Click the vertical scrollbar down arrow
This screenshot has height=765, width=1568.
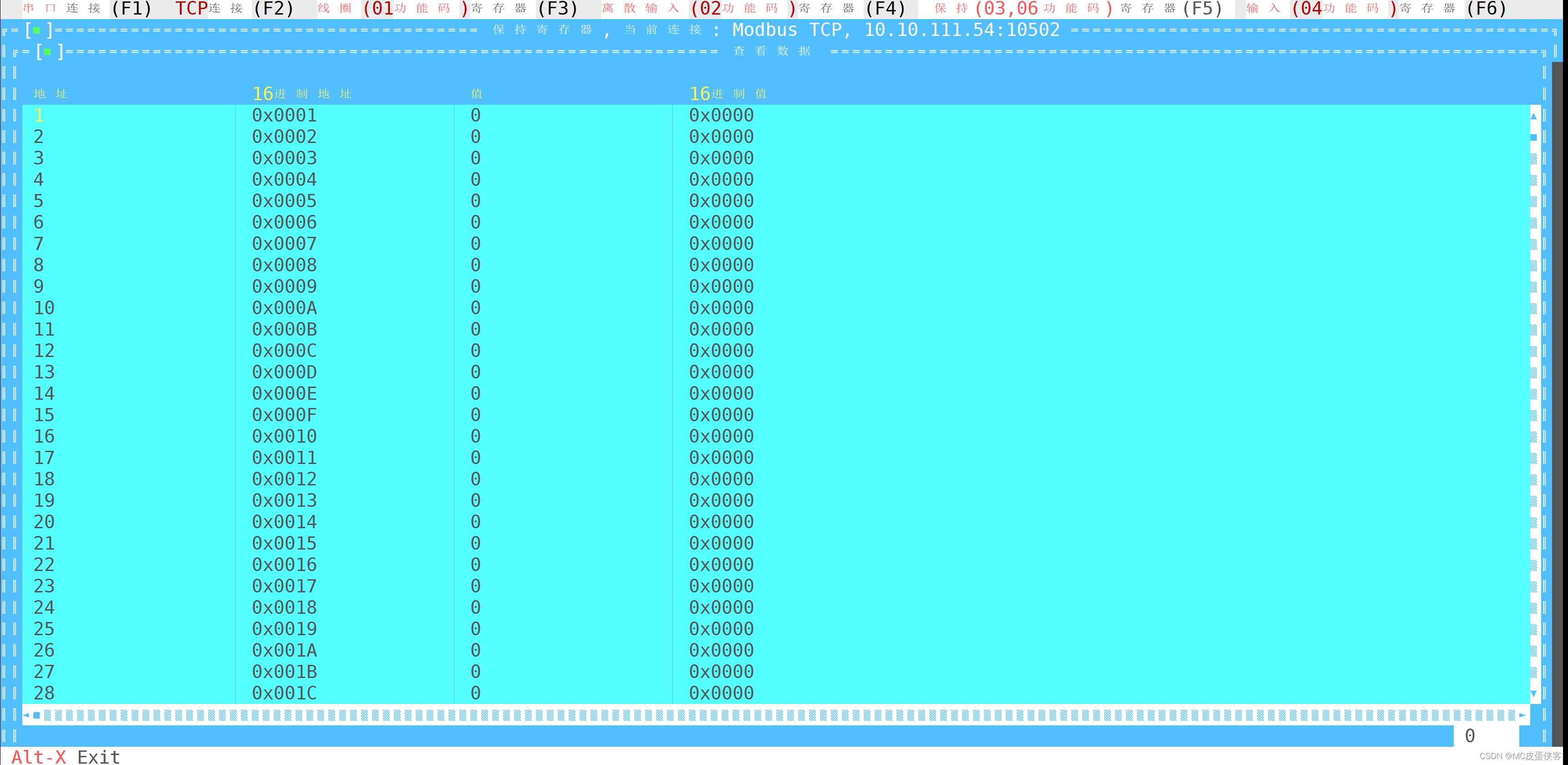[1533, 693]
